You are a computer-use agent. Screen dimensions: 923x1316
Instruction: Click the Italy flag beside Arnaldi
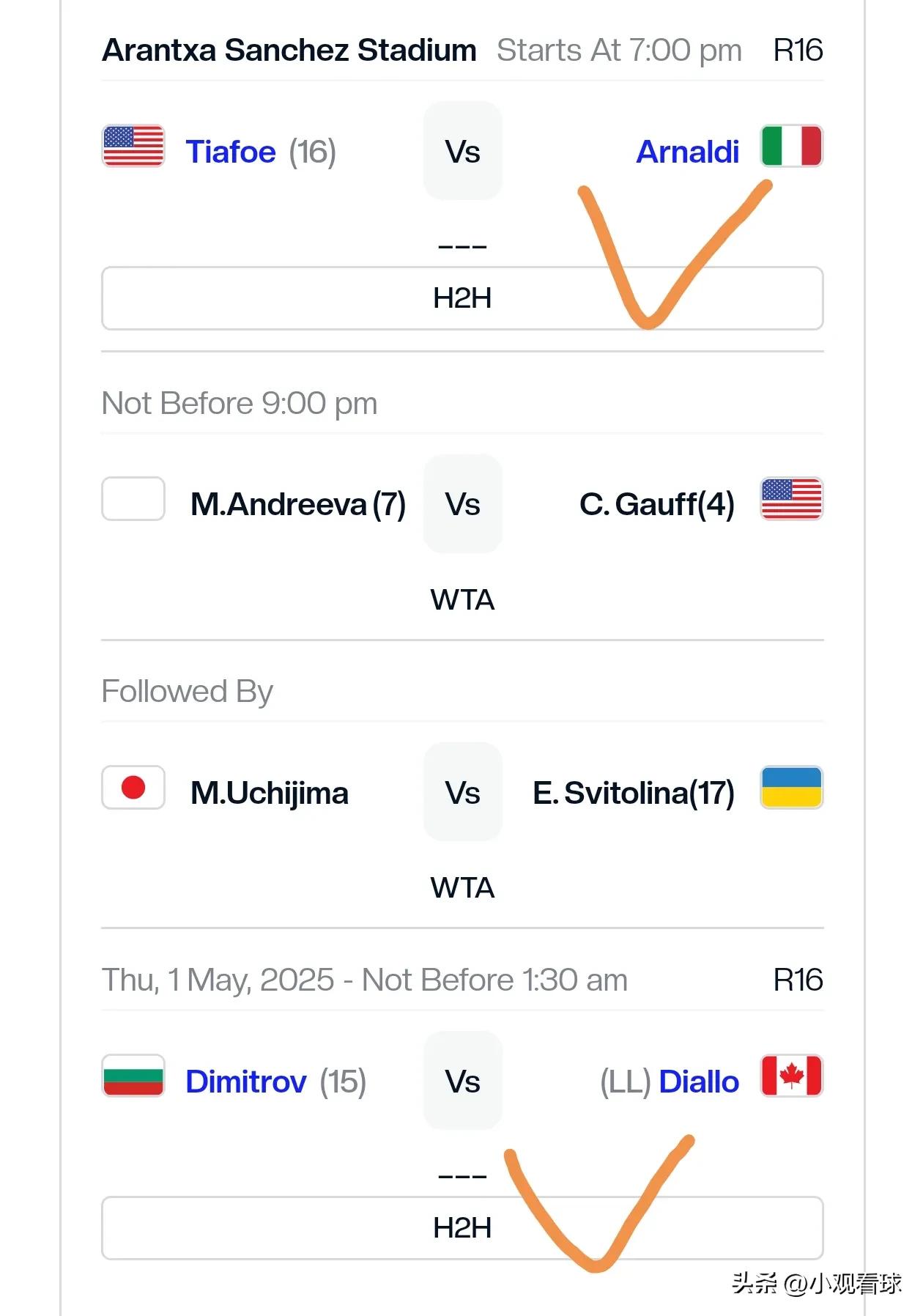(x=792, y=147)
